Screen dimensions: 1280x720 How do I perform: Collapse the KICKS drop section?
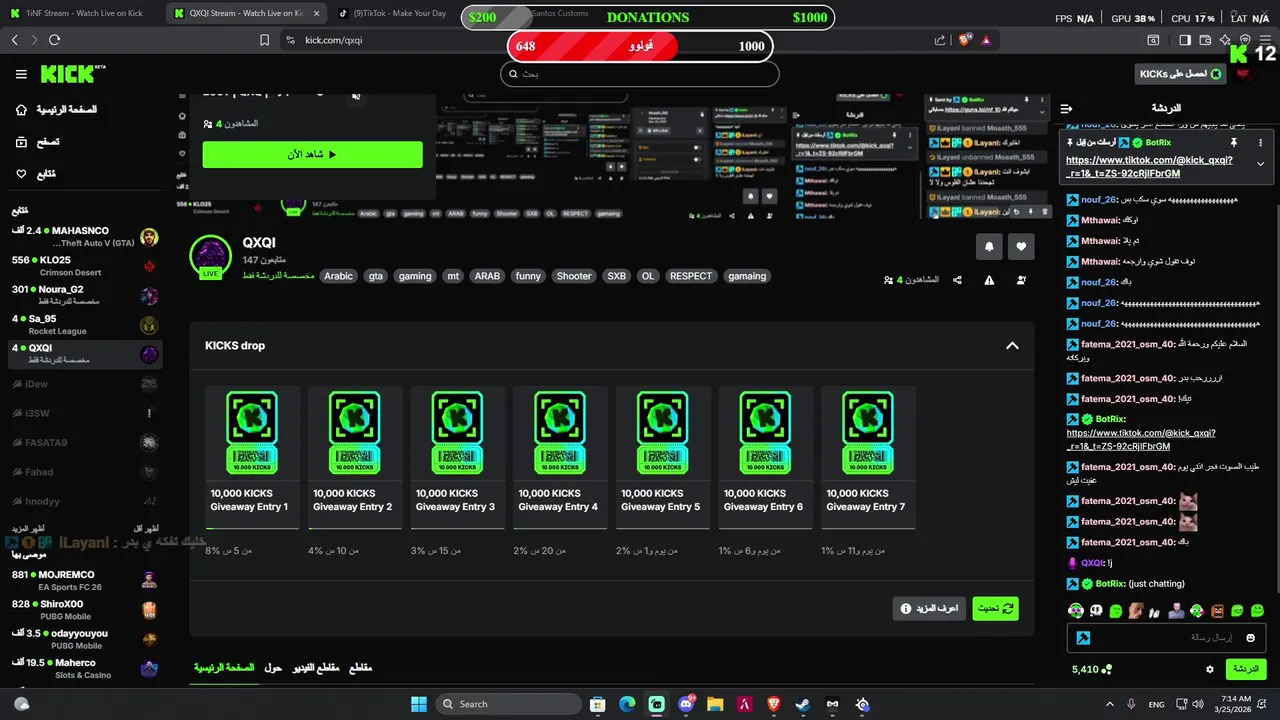pos(1012,345)
